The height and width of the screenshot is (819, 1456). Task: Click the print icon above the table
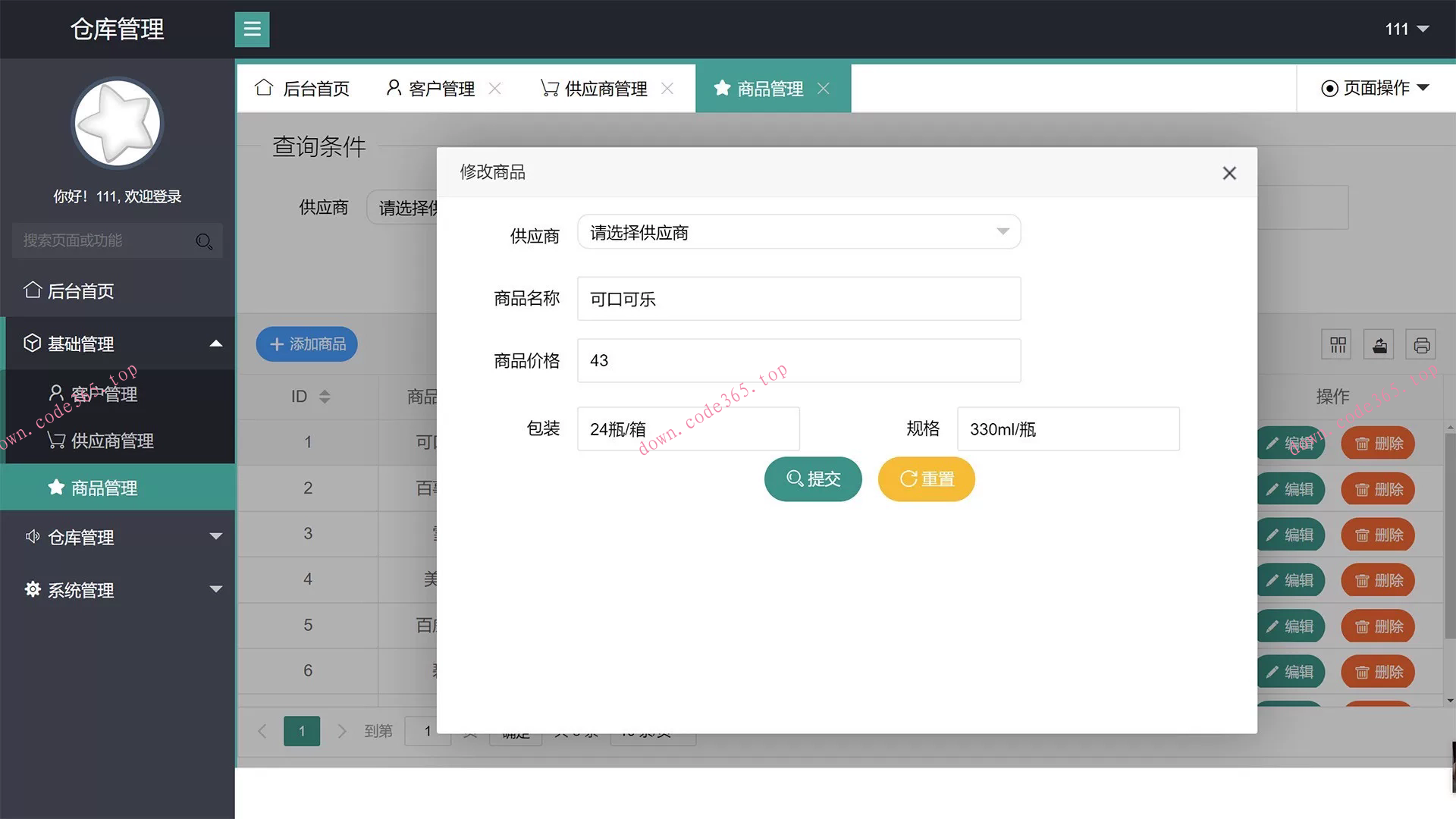[x=1420, y=344]
